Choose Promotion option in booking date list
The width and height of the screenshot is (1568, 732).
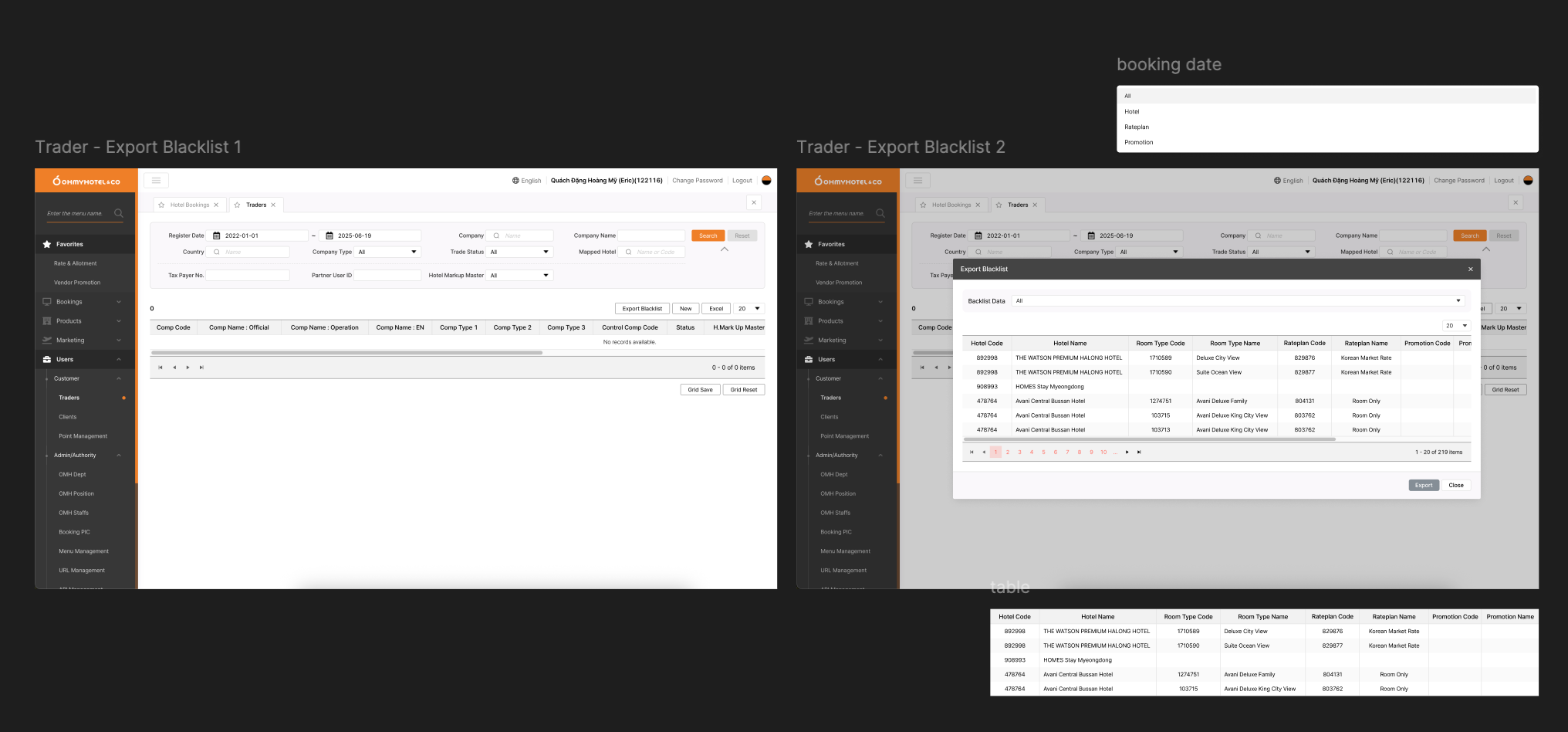(1327, 143)
